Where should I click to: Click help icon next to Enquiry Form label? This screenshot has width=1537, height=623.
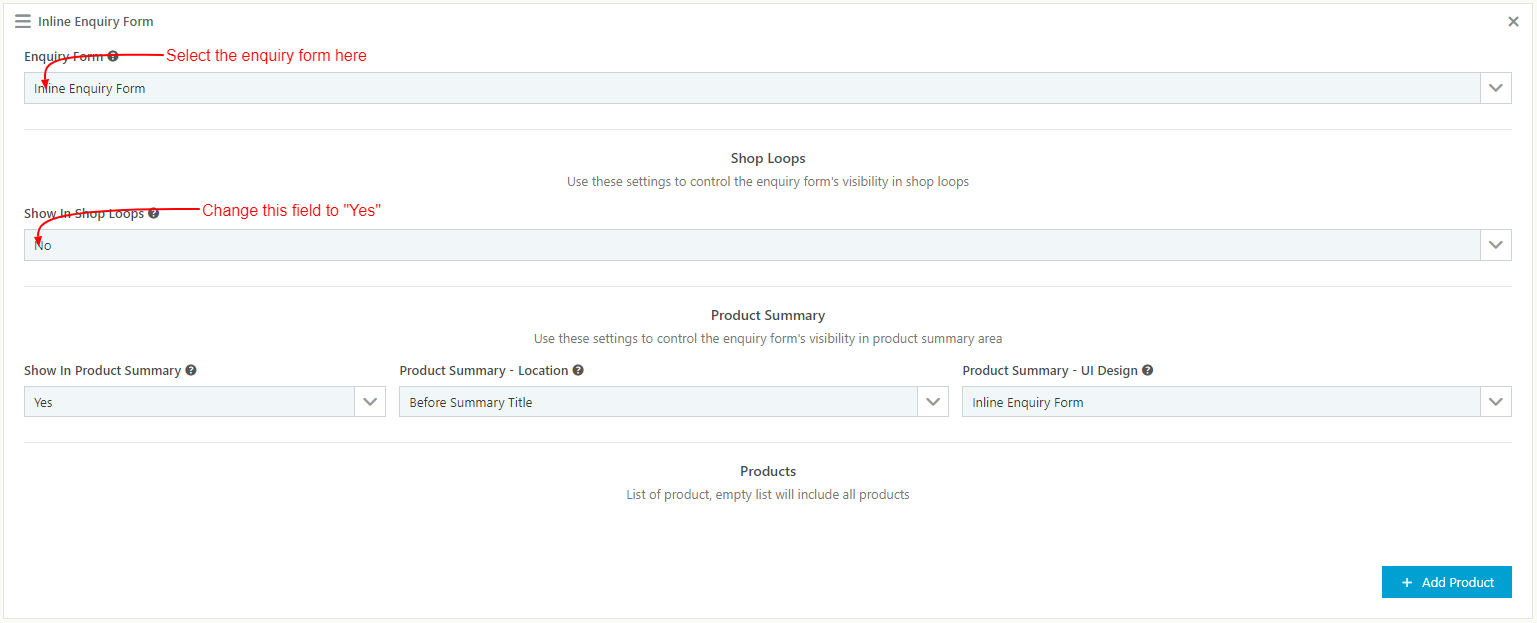(113, 57)
